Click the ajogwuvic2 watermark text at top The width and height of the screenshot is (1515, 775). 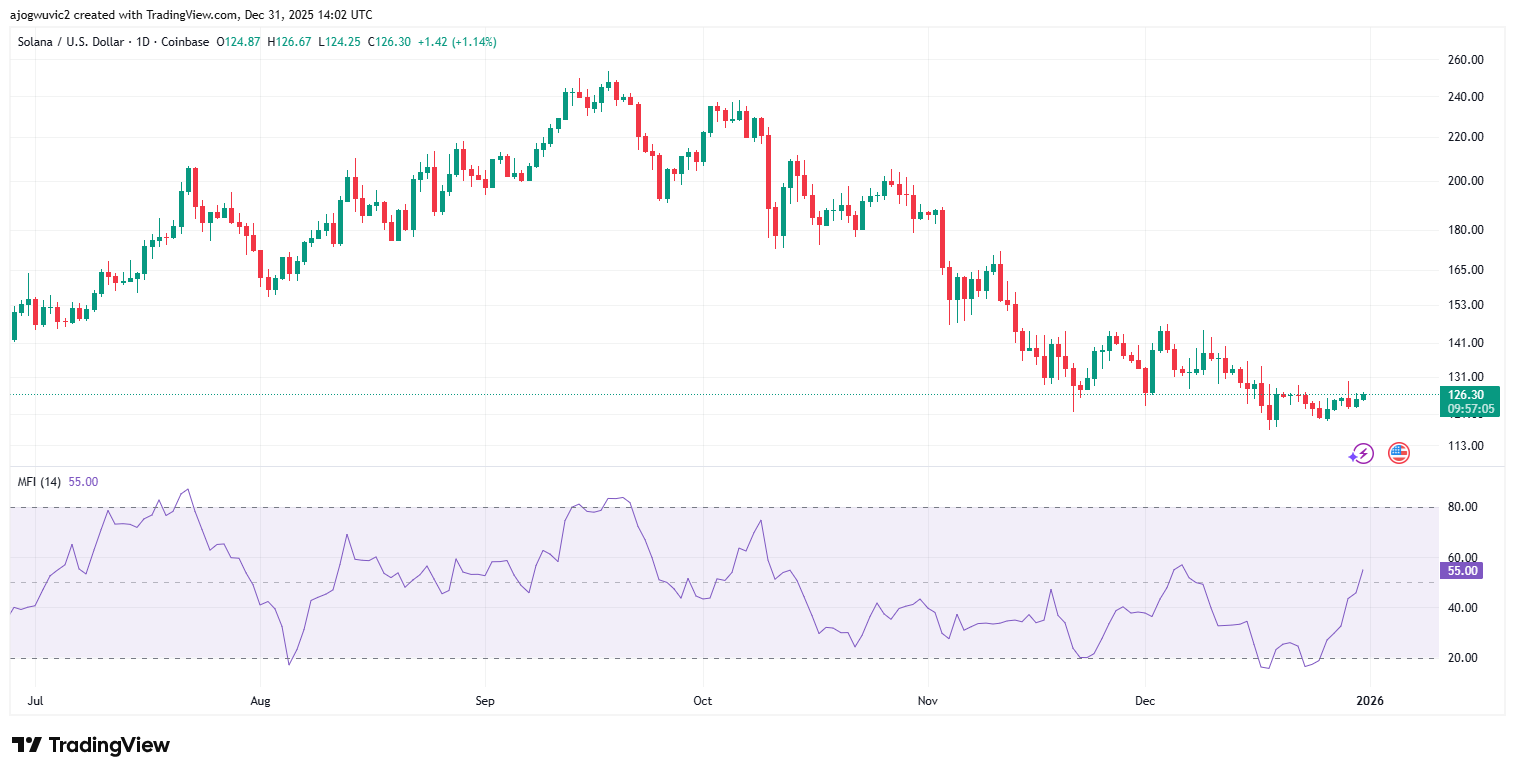pos(40,14)
